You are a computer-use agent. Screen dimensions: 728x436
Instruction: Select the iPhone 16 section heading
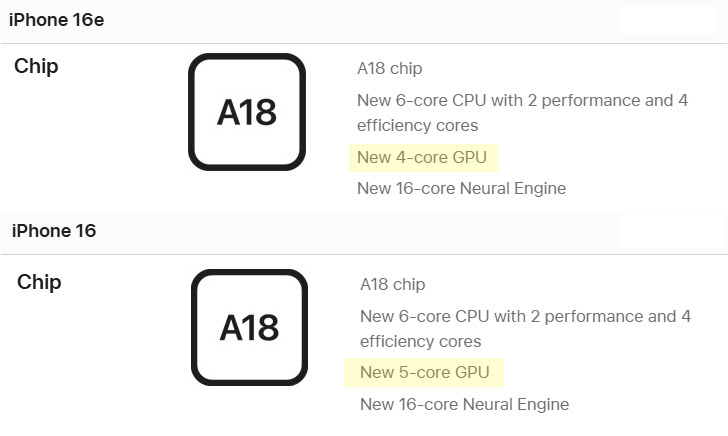54,231
